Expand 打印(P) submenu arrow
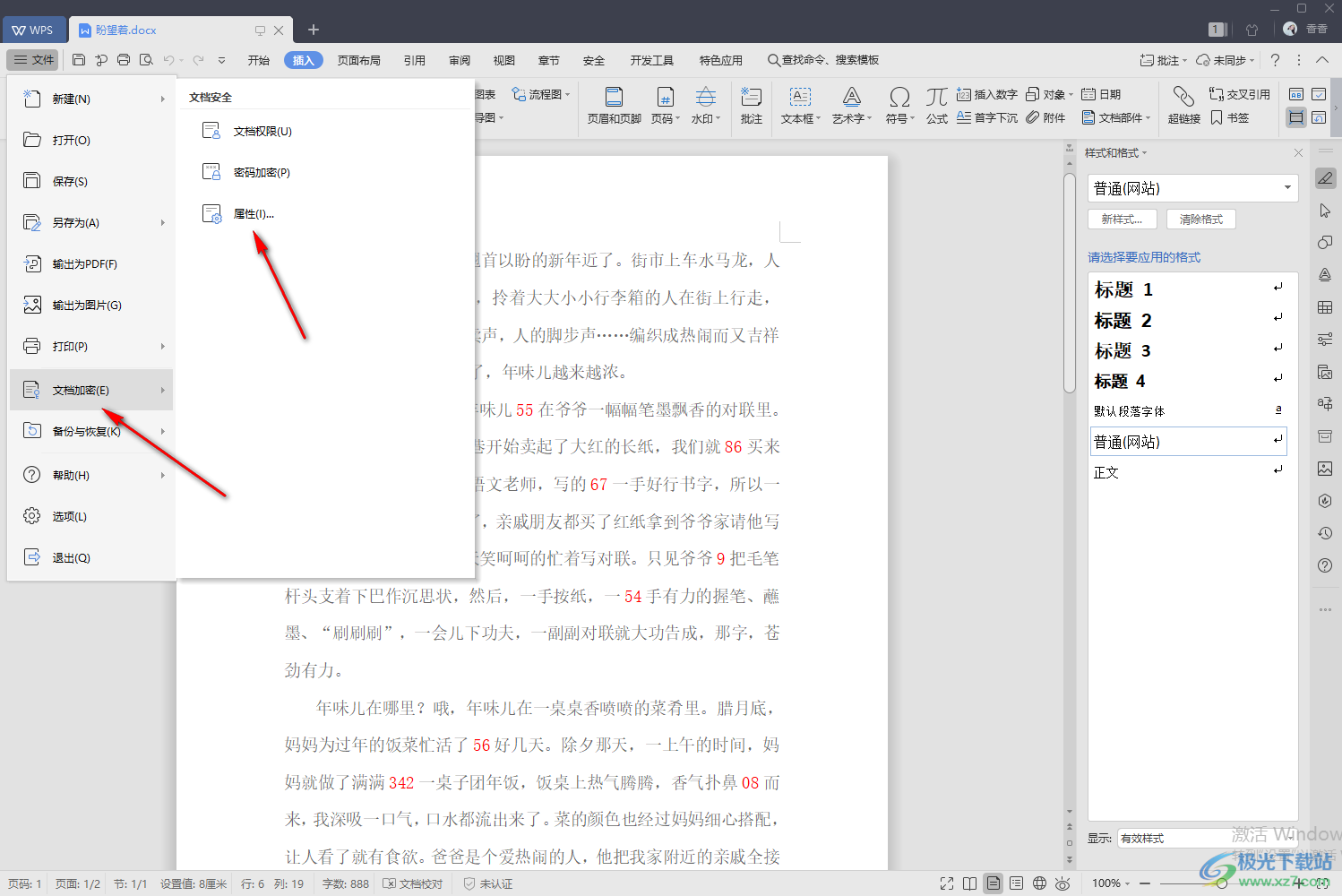 163,346
